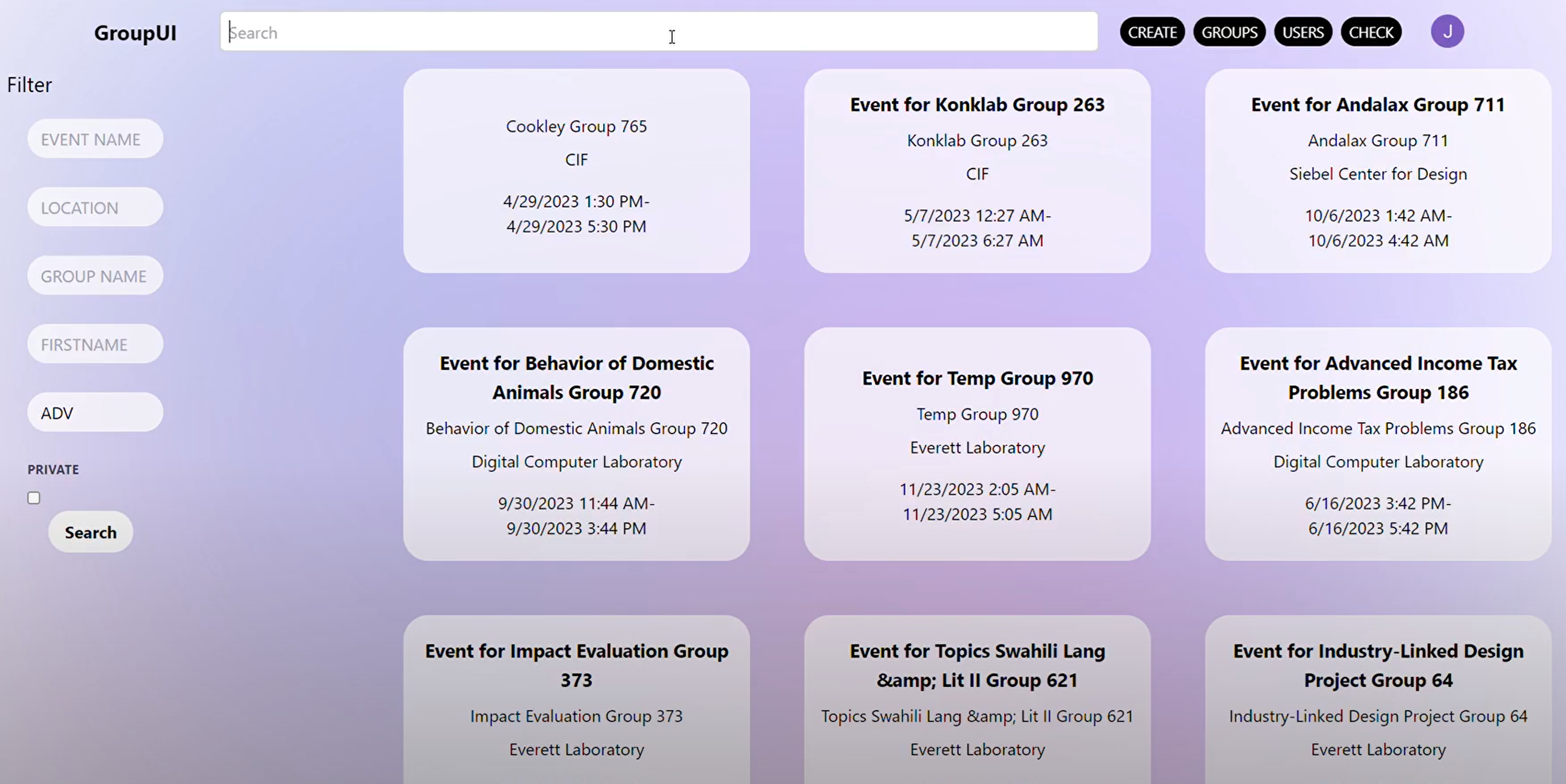Select Behavior of Domestic Animals Group 720 event
Viewport: 1566px width, 784px height.
pyautogui.click(x=576, y=444)
